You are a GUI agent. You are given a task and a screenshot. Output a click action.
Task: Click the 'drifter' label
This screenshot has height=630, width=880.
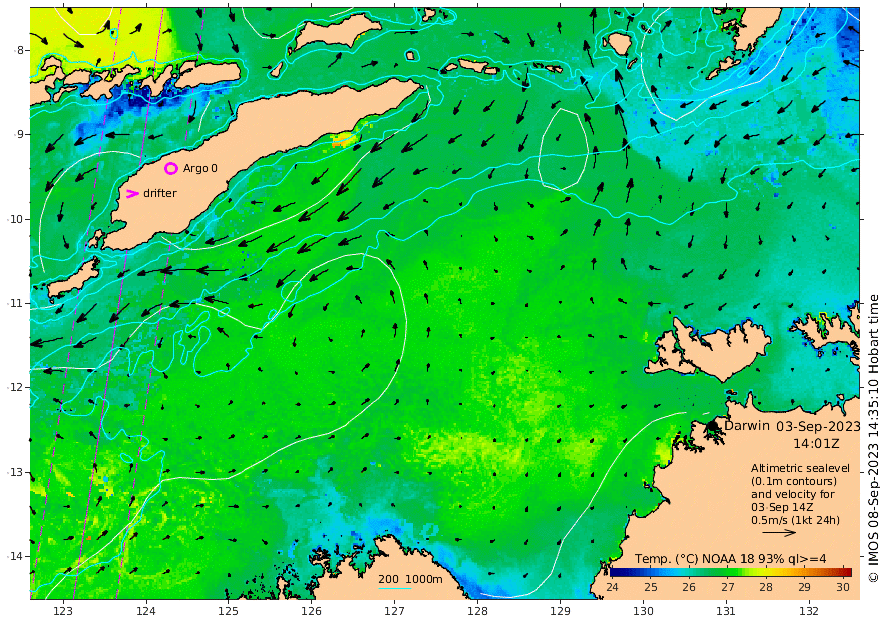(x=160, y=193)
